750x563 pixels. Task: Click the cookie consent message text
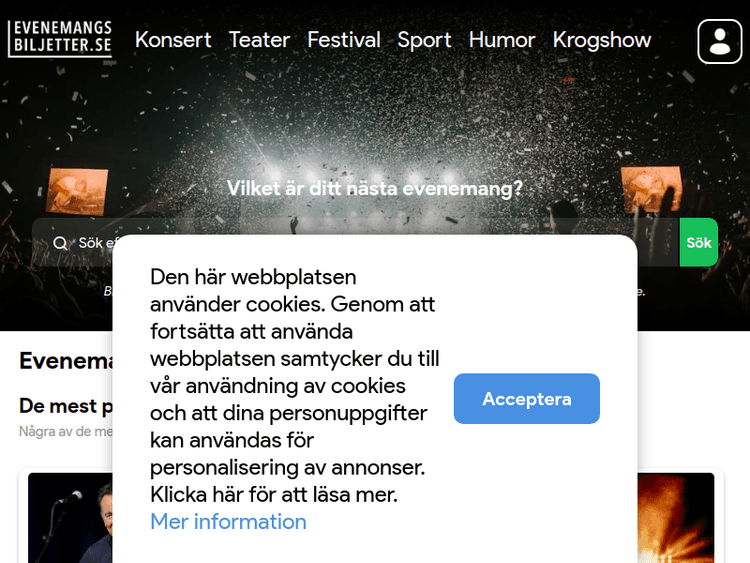click(295, 386)
